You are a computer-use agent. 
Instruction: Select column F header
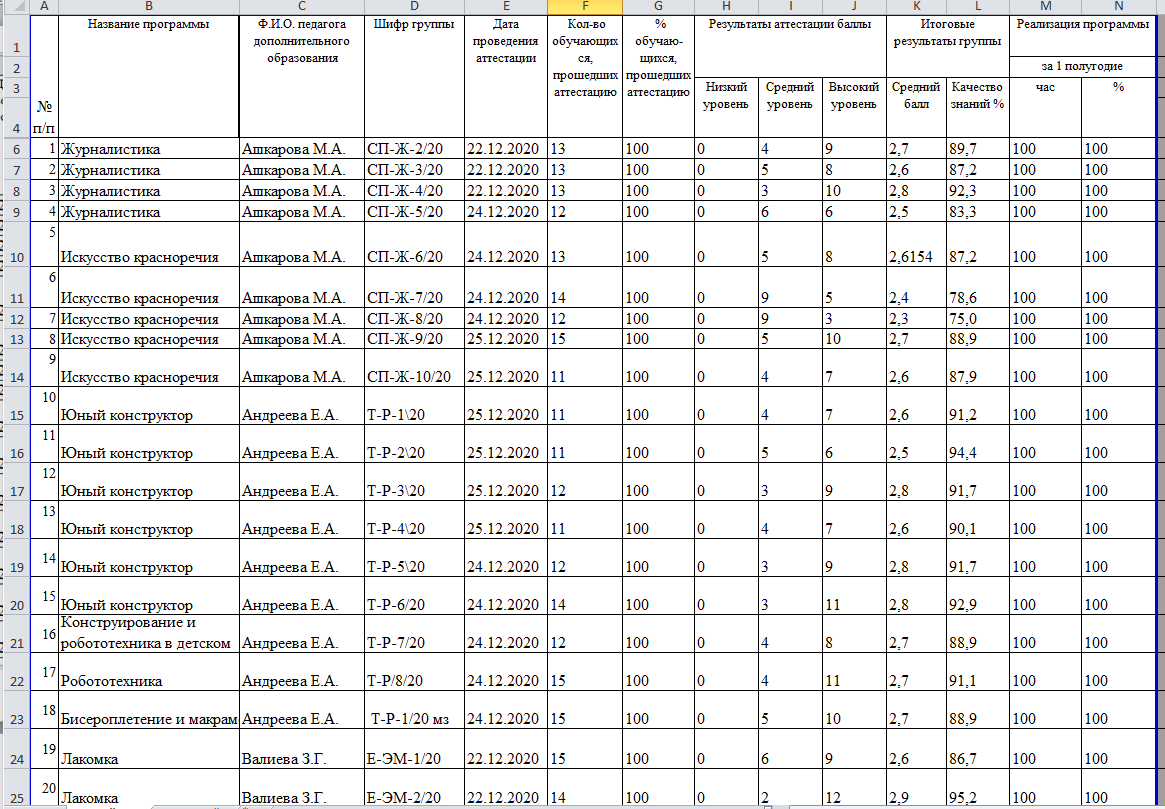coord(585,7)
